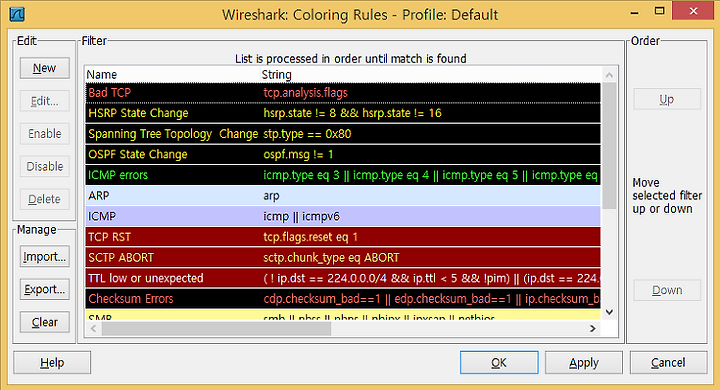Select the ICMP rule name with the lavender background
The height and width of the screenshot is (390, 720).
tap(102, 216)
